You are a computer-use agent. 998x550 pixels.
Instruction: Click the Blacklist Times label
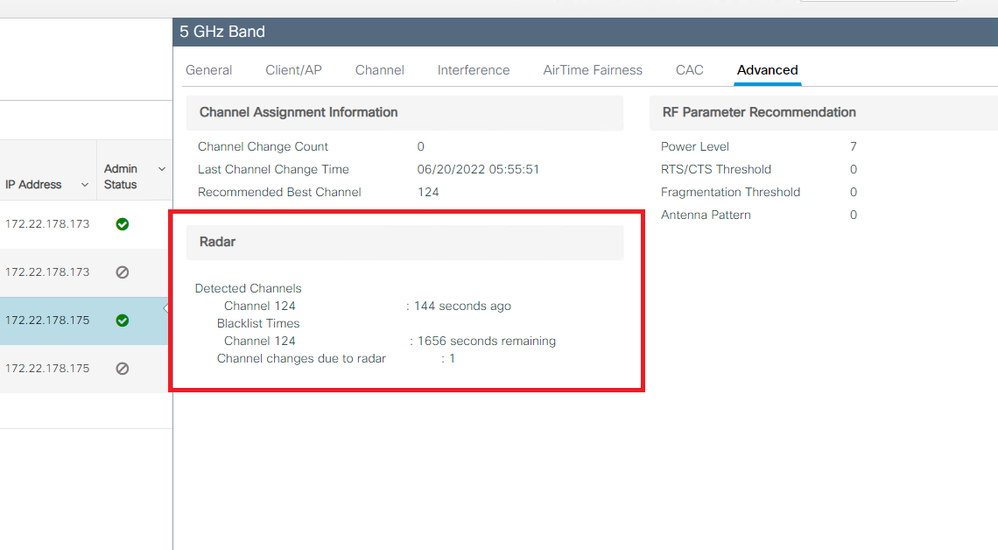click(x=258, y=323)
